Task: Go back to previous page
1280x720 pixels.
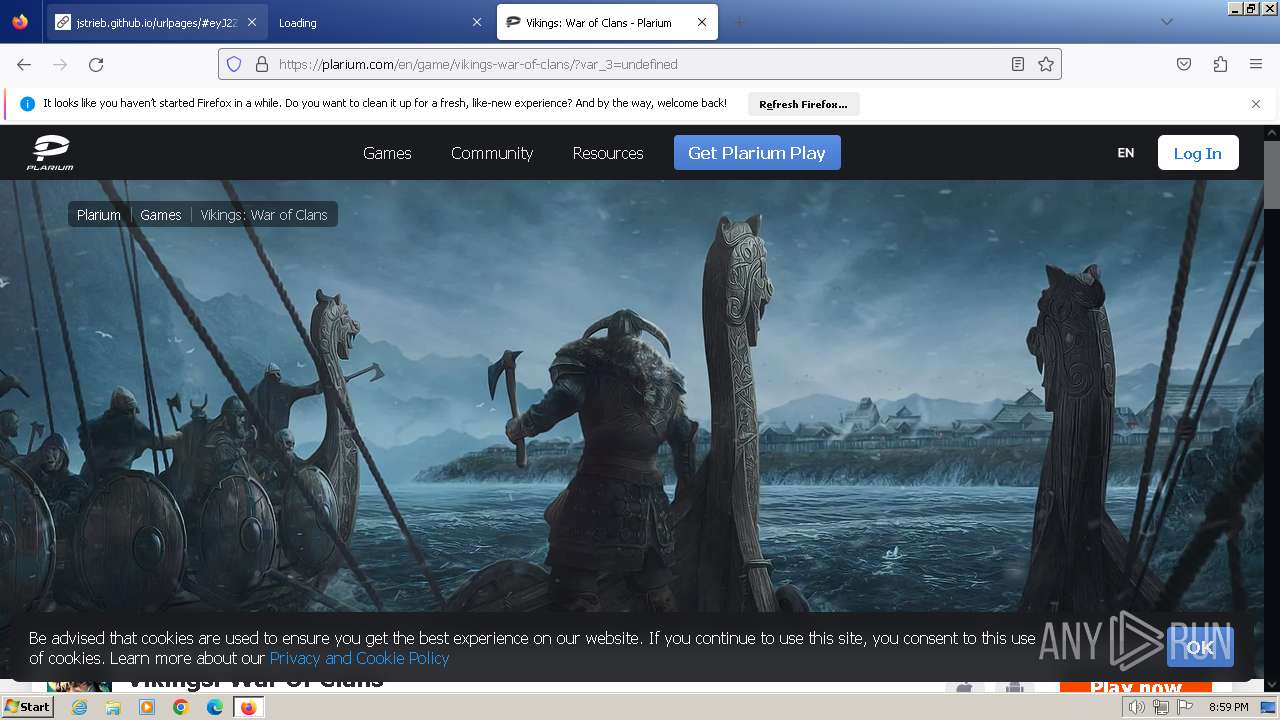Action: tap(24, 64)
